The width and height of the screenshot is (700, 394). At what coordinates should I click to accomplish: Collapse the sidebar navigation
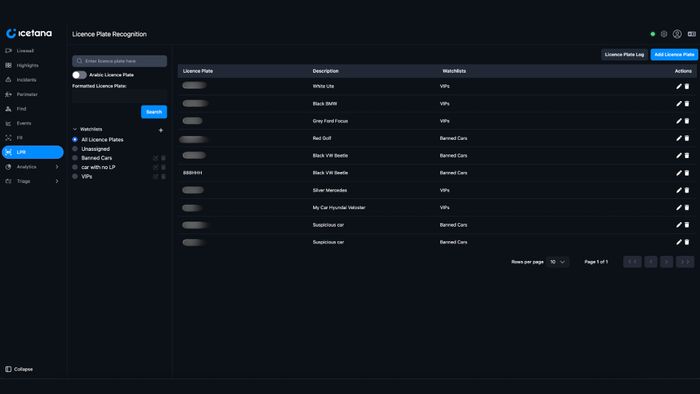(x=19, y=369)
